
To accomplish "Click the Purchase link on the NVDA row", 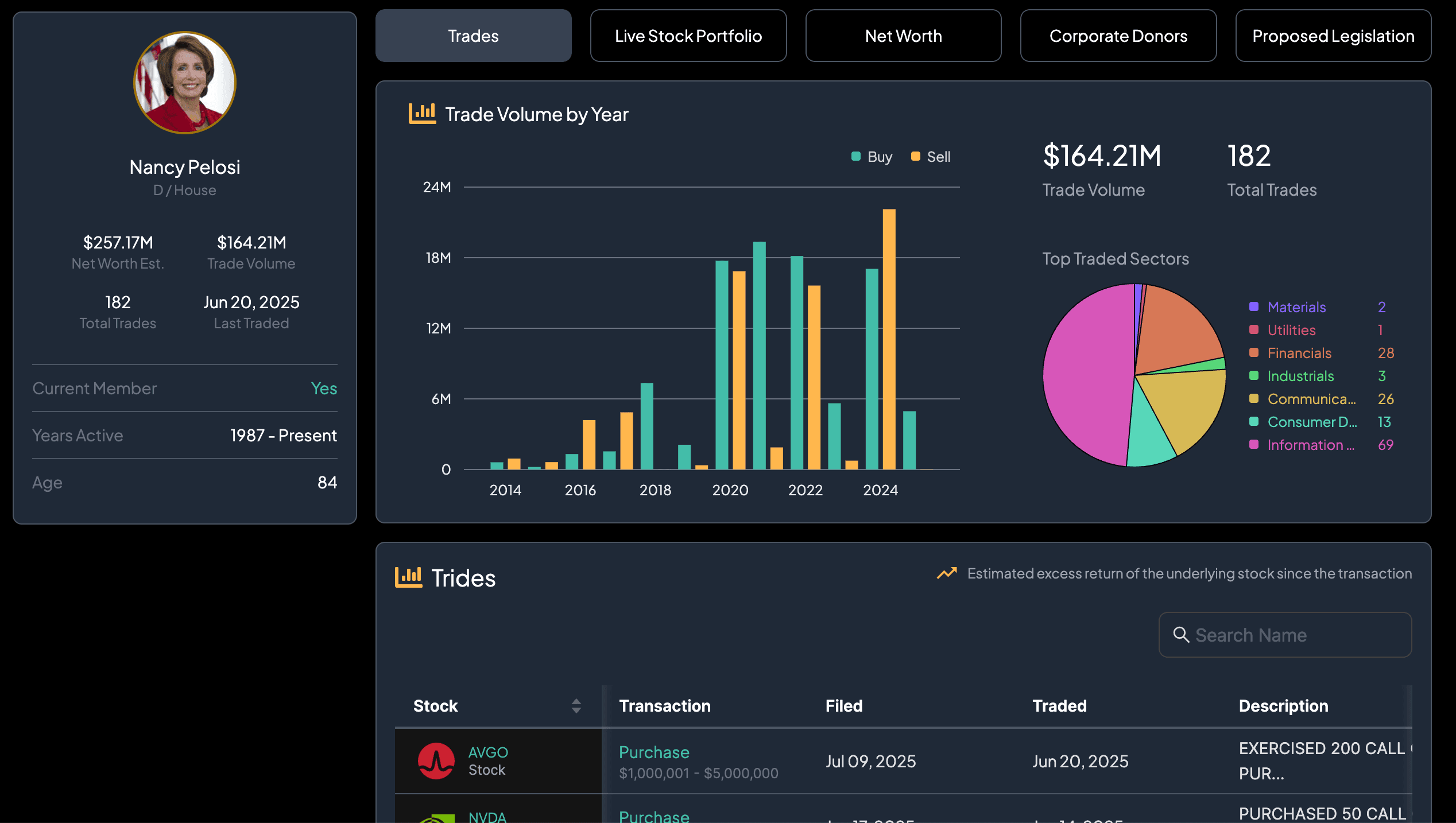I will (x=654, y=816).
